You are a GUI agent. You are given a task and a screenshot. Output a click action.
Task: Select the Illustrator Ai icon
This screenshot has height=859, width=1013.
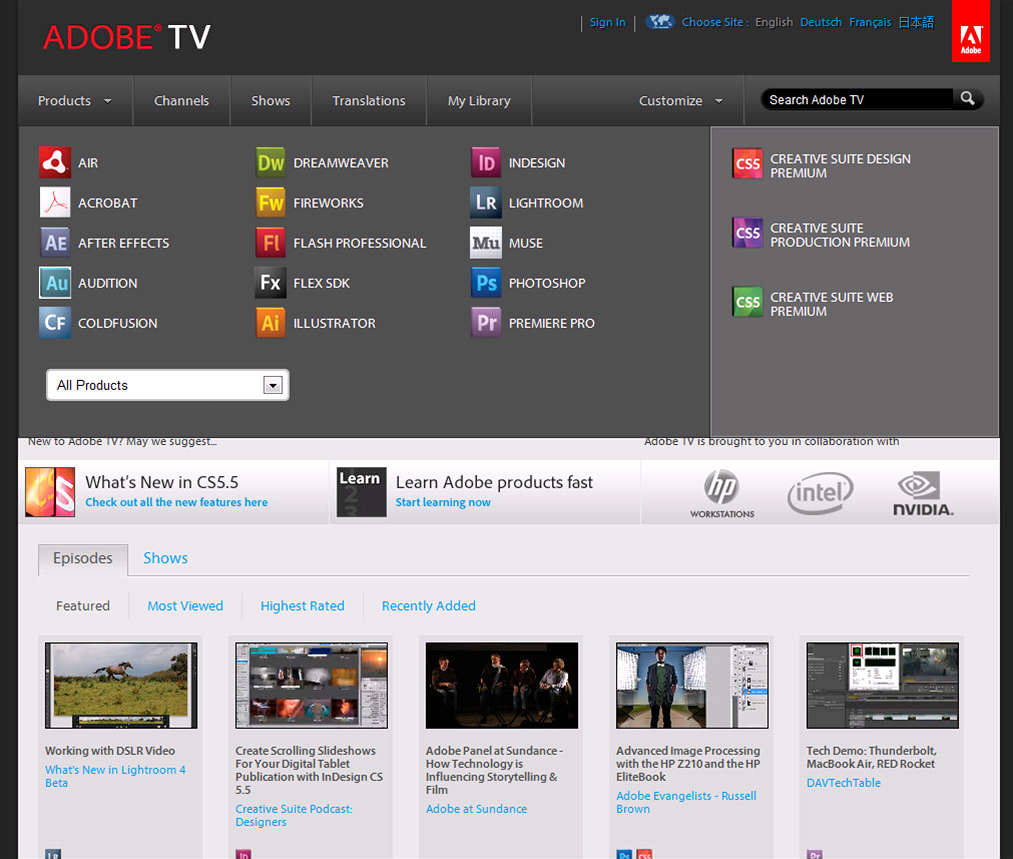tap(271, 323)
